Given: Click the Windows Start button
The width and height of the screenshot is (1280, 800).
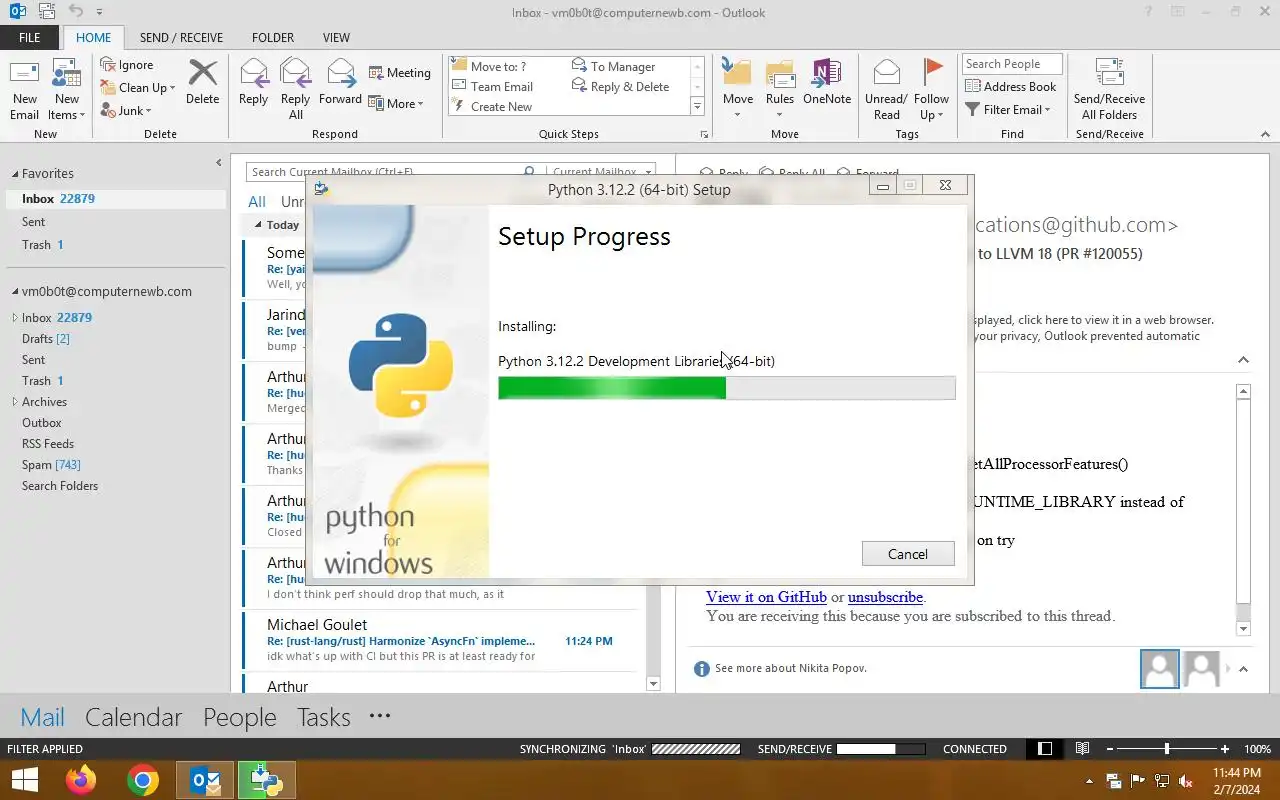Looking at the screenshot, I should tap(24, 780).
